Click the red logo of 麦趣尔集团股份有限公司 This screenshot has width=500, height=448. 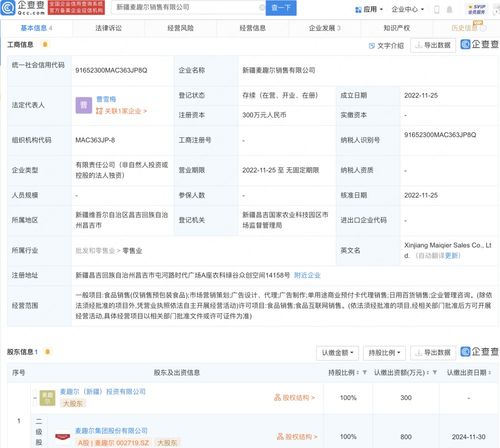[63, 437]
